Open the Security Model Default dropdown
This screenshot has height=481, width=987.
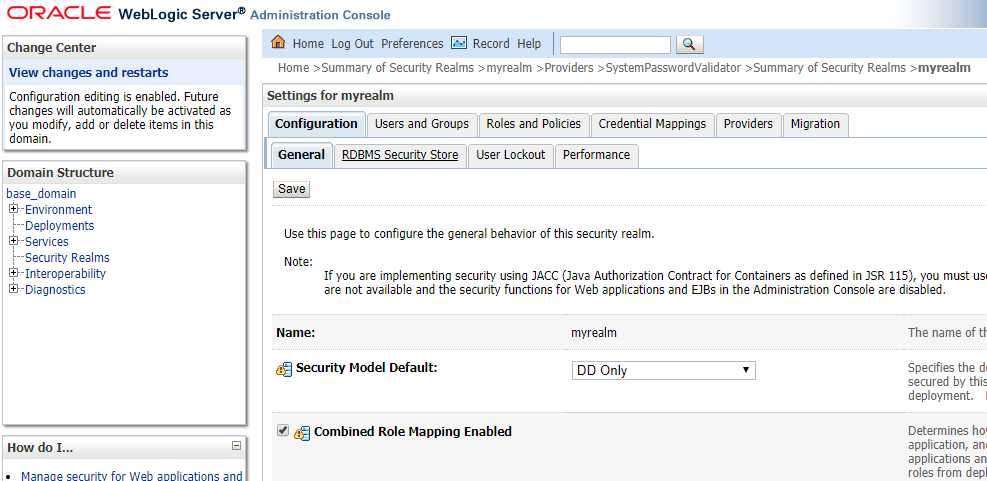click(x=663, y=370)
